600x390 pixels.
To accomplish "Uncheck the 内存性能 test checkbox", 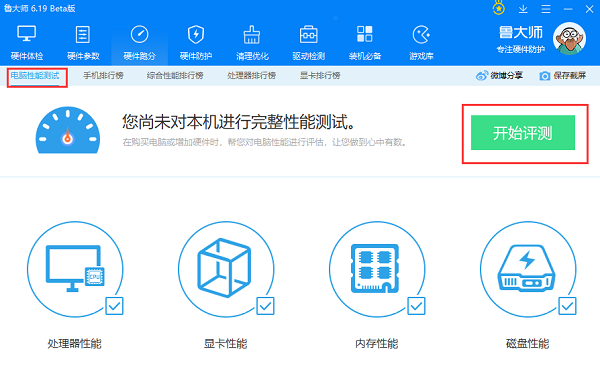I will pyautogui.click(x=416, y=306).
